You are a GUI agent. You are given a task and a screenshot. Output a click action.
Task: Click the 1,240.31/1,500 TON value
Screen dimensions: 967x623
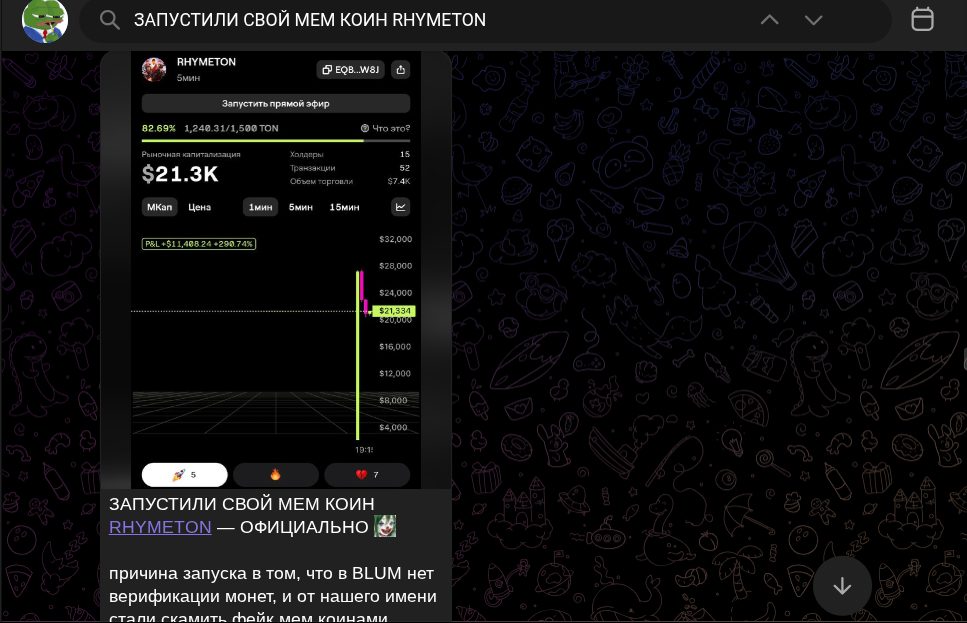point(231,128)
